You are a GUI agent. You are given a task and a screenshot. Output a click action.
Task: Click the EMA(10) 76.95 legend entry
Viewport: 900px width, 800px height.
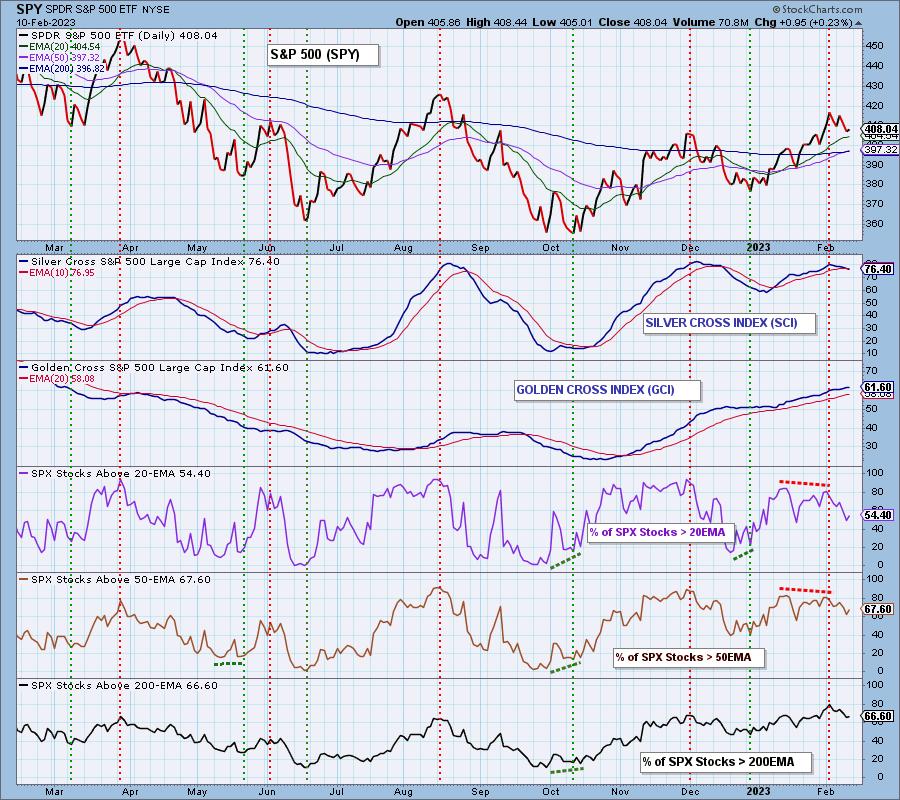[x=57, y=273]
